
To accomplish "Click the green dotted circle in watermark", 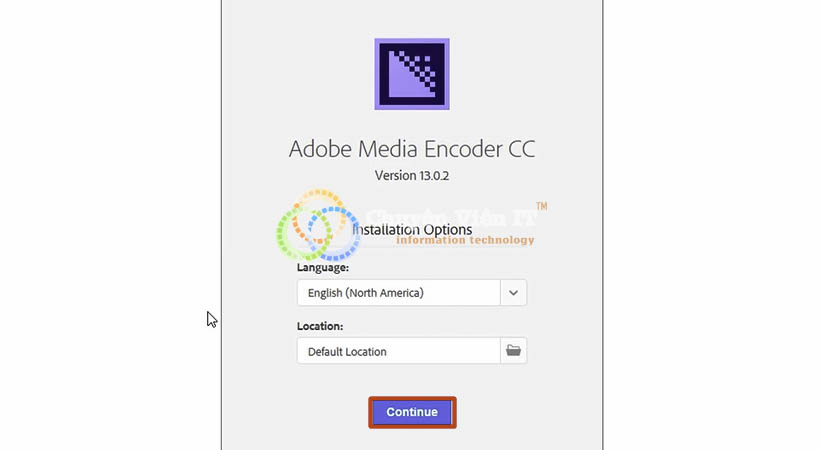I will (x=304, y=233).
